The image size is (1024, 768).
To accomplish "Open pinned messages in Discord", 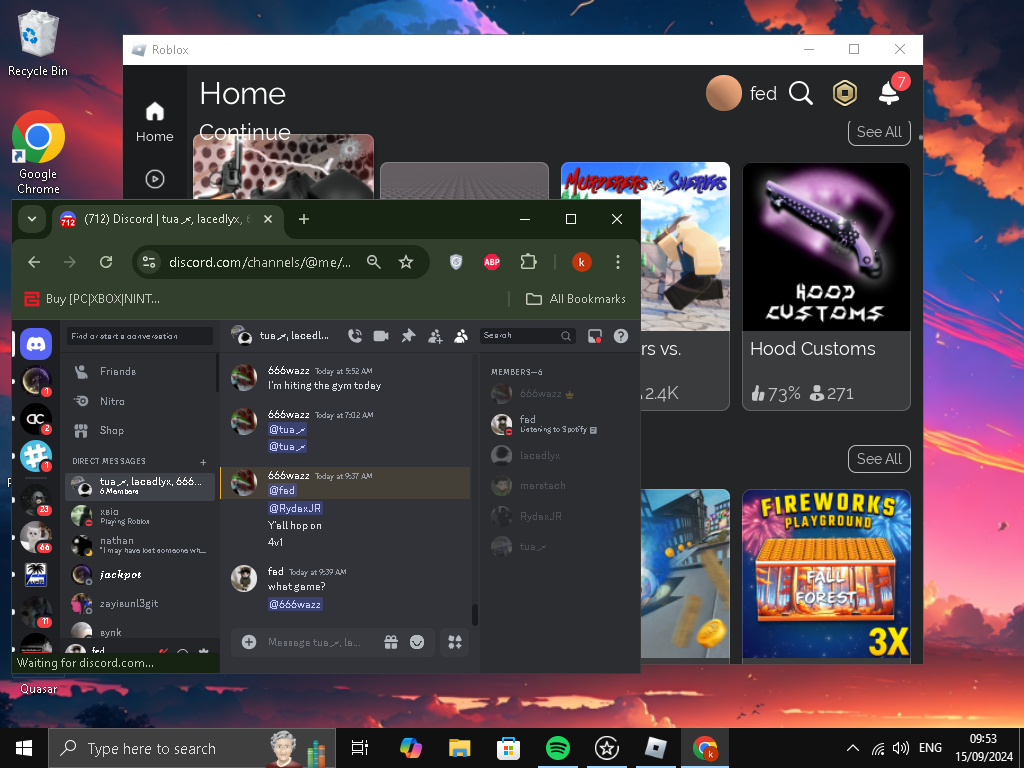I will coord(408,336).
